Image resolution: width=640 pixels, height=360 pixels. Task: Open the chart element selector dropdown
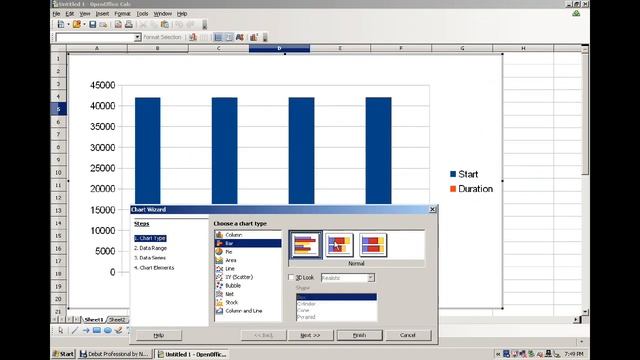pyautogui.click(x=138, y=38)
